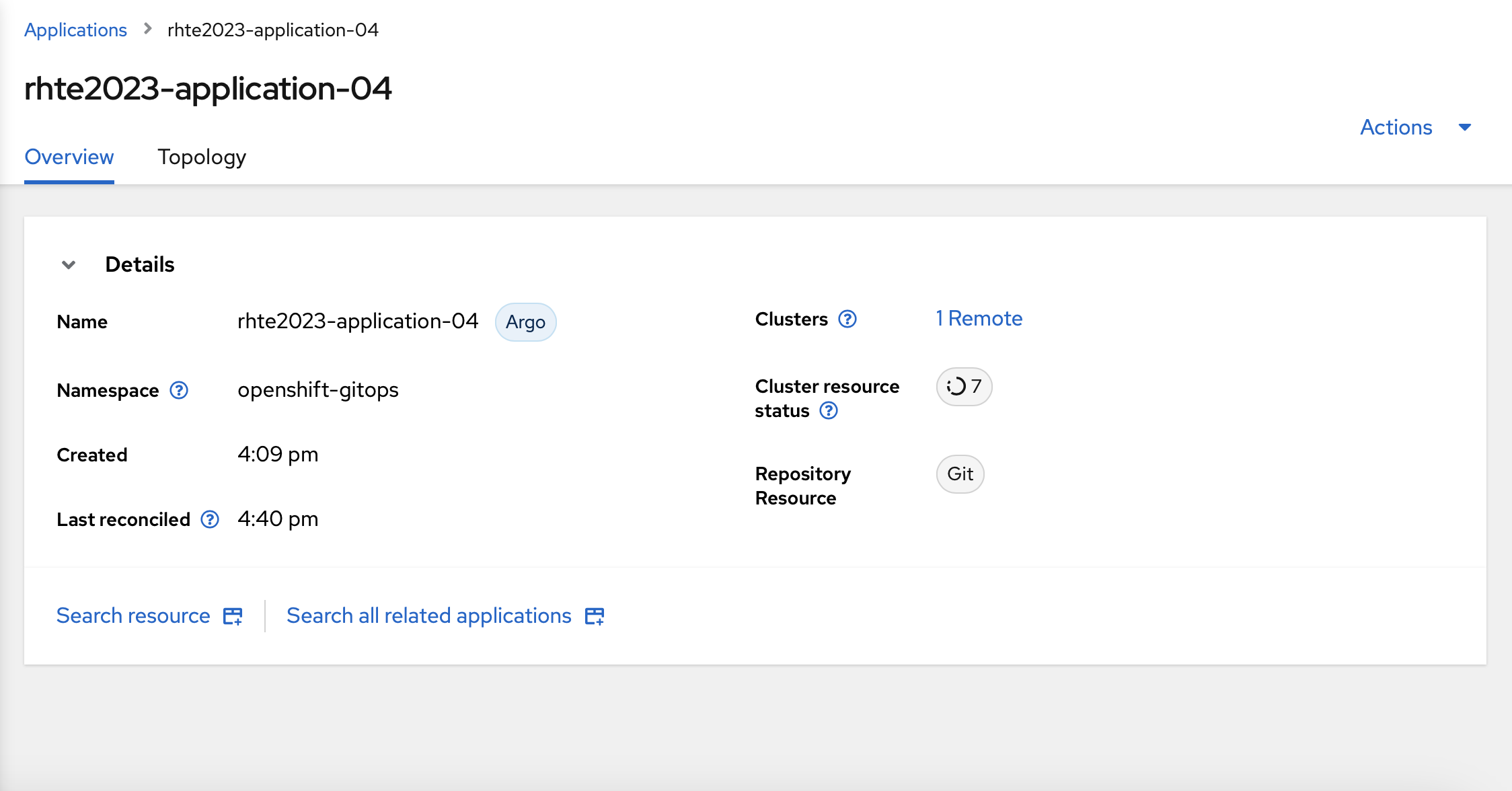This screenshot has height=791, width=1512.
Task: Click the openshift-gitops namespace value
Action: (x=318, y=390)
